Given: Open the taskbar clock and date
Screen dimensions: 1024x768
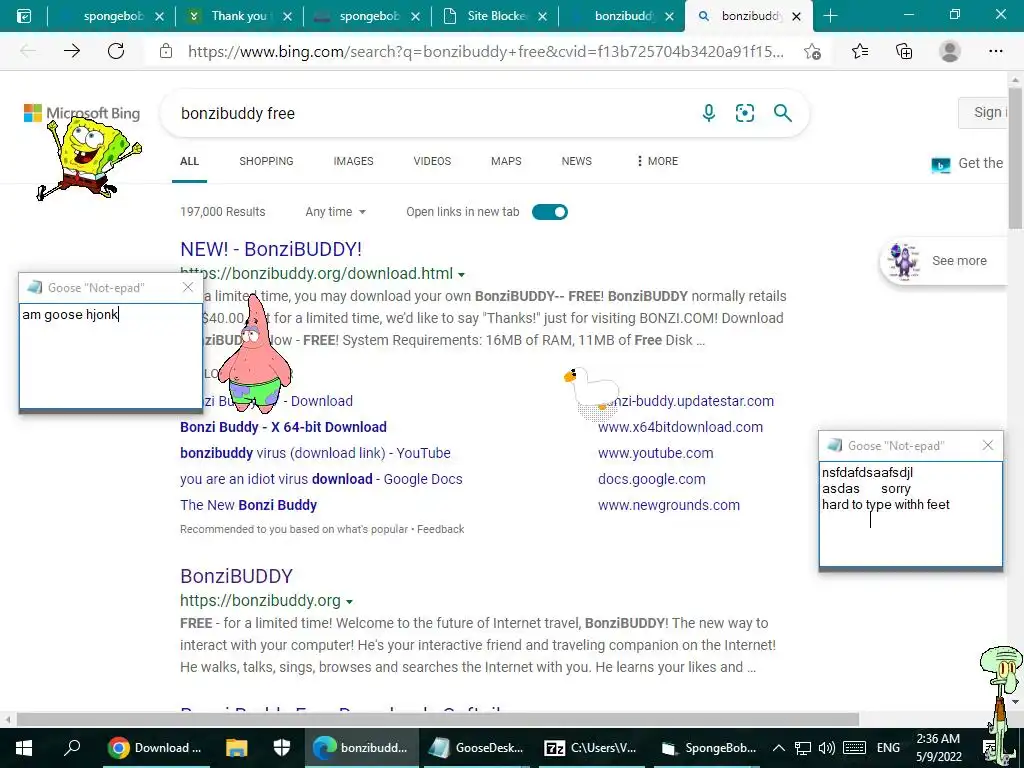Looking at the screenshot, I should click(938, 748).
